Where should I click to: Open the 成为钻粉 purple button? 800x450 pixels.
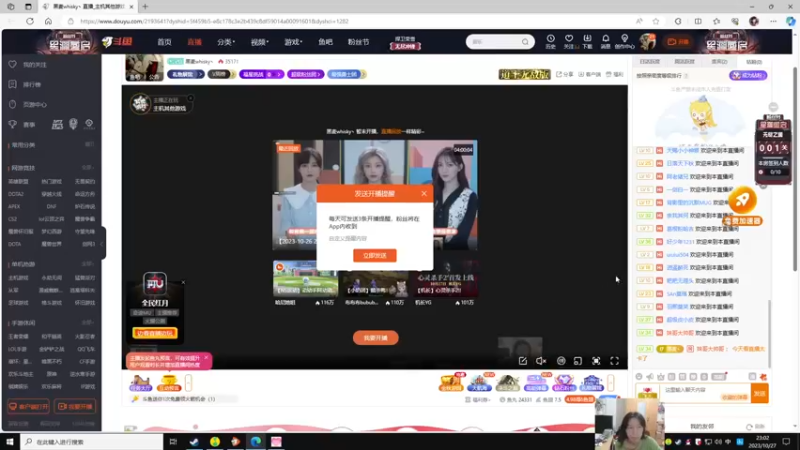click(747, 76)
